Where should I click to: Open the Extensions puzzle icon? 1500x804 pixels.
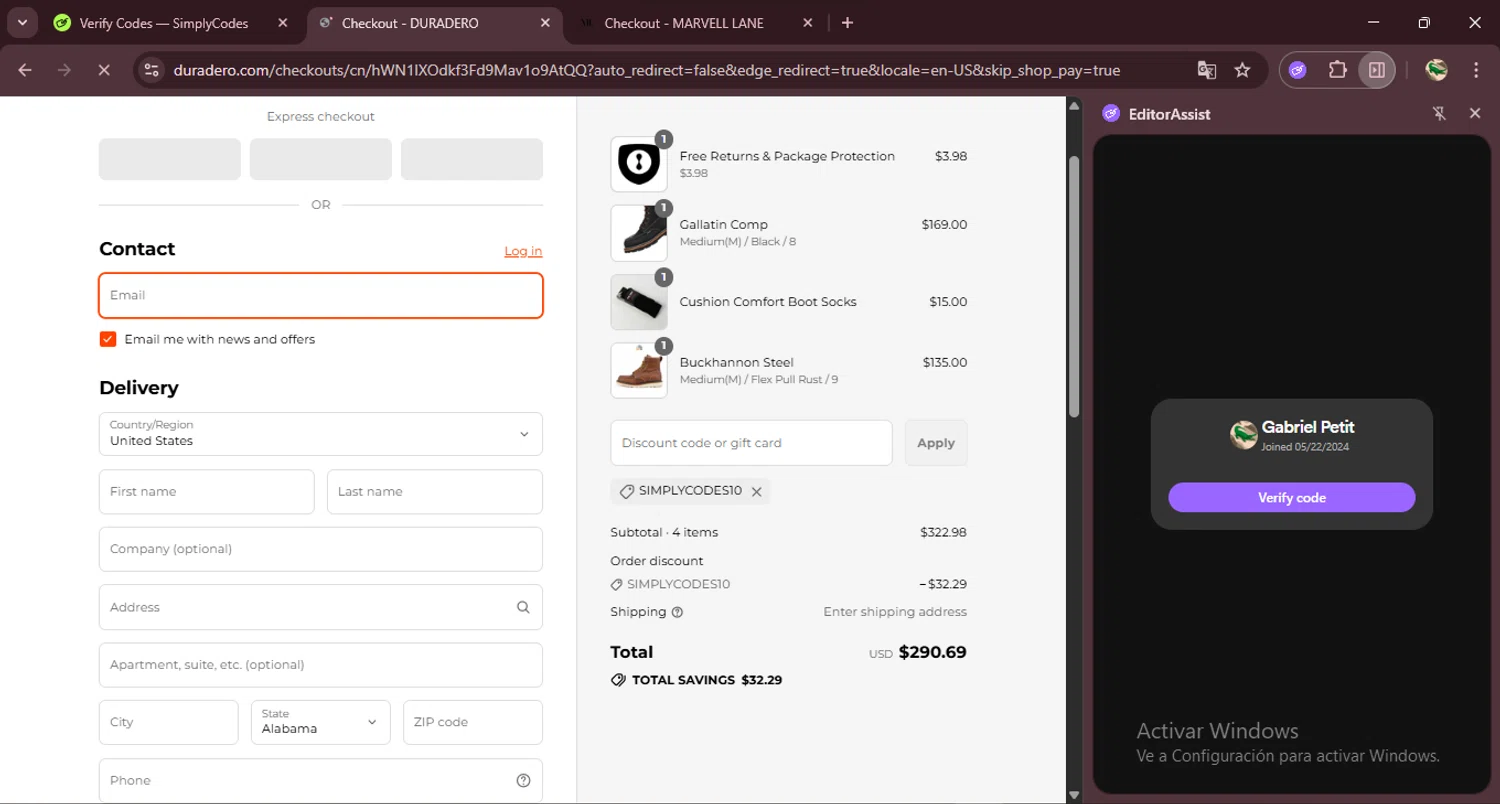1337,70
